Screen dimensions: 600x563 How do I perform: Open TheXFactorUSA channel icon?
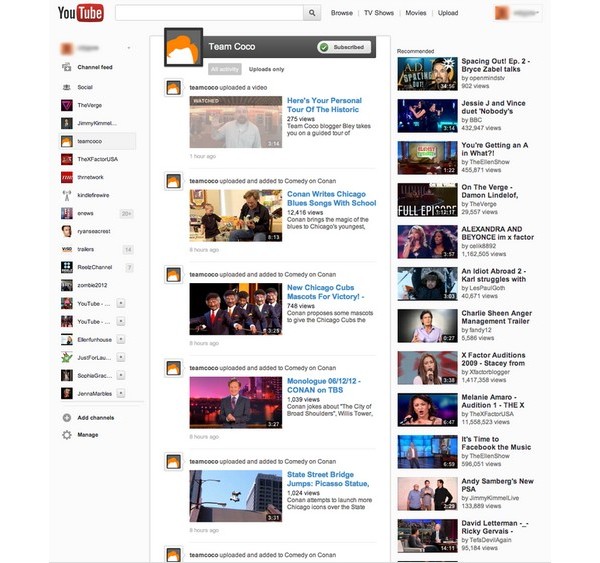click(67, 159)
